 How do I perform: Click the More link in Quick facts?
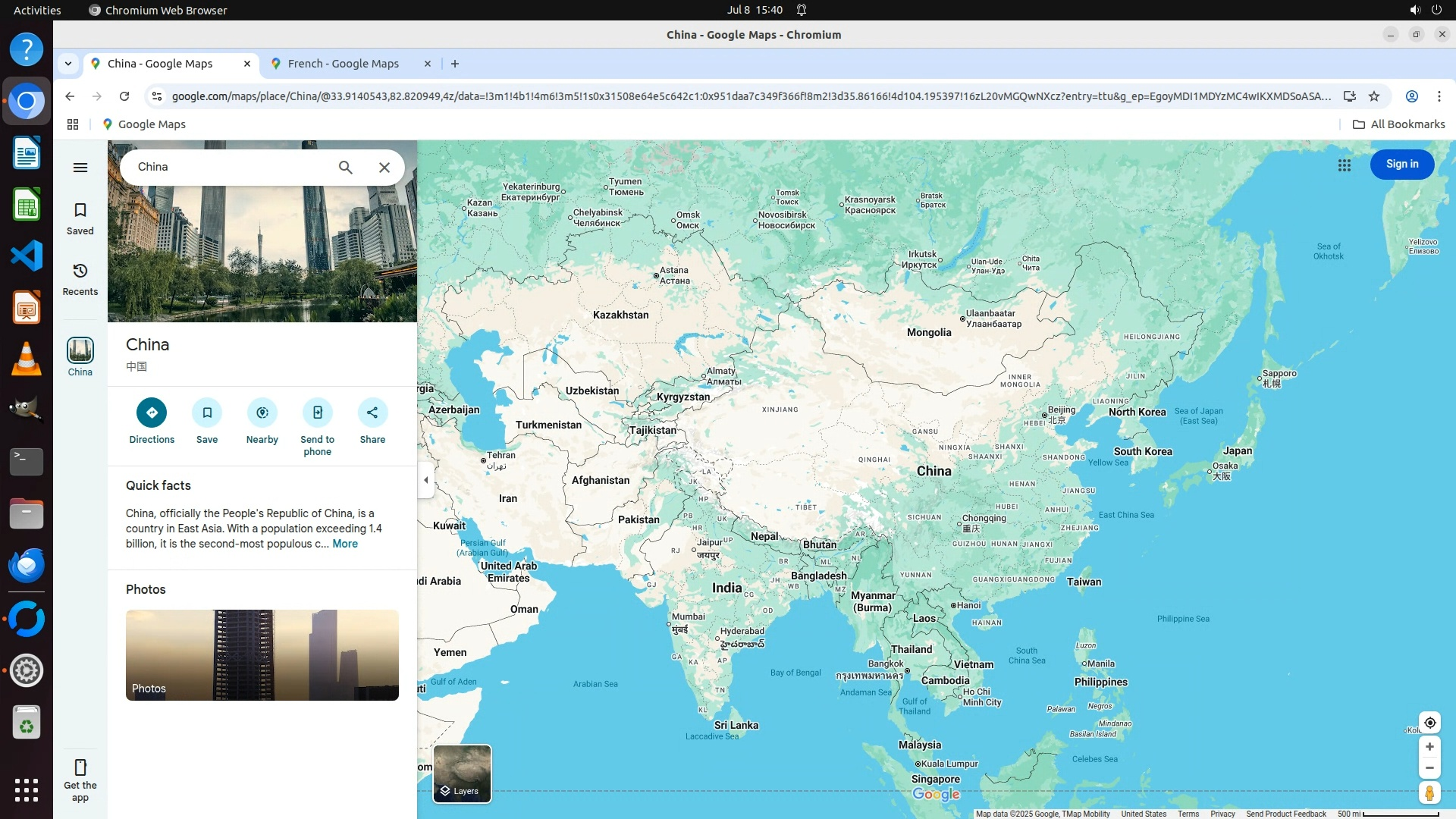pos(344,544)
